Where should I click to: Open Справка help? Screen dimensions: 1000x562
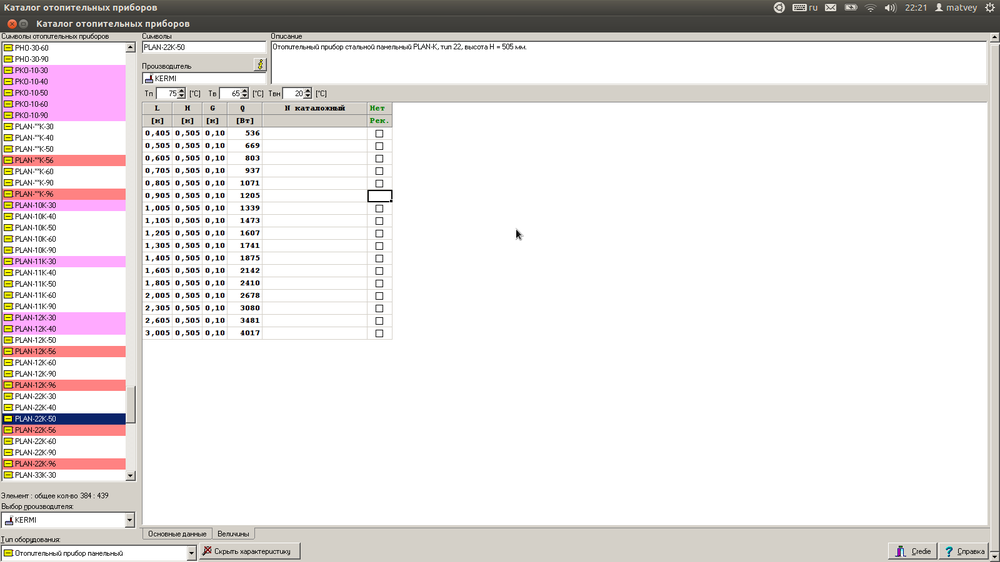pos(965,551)
